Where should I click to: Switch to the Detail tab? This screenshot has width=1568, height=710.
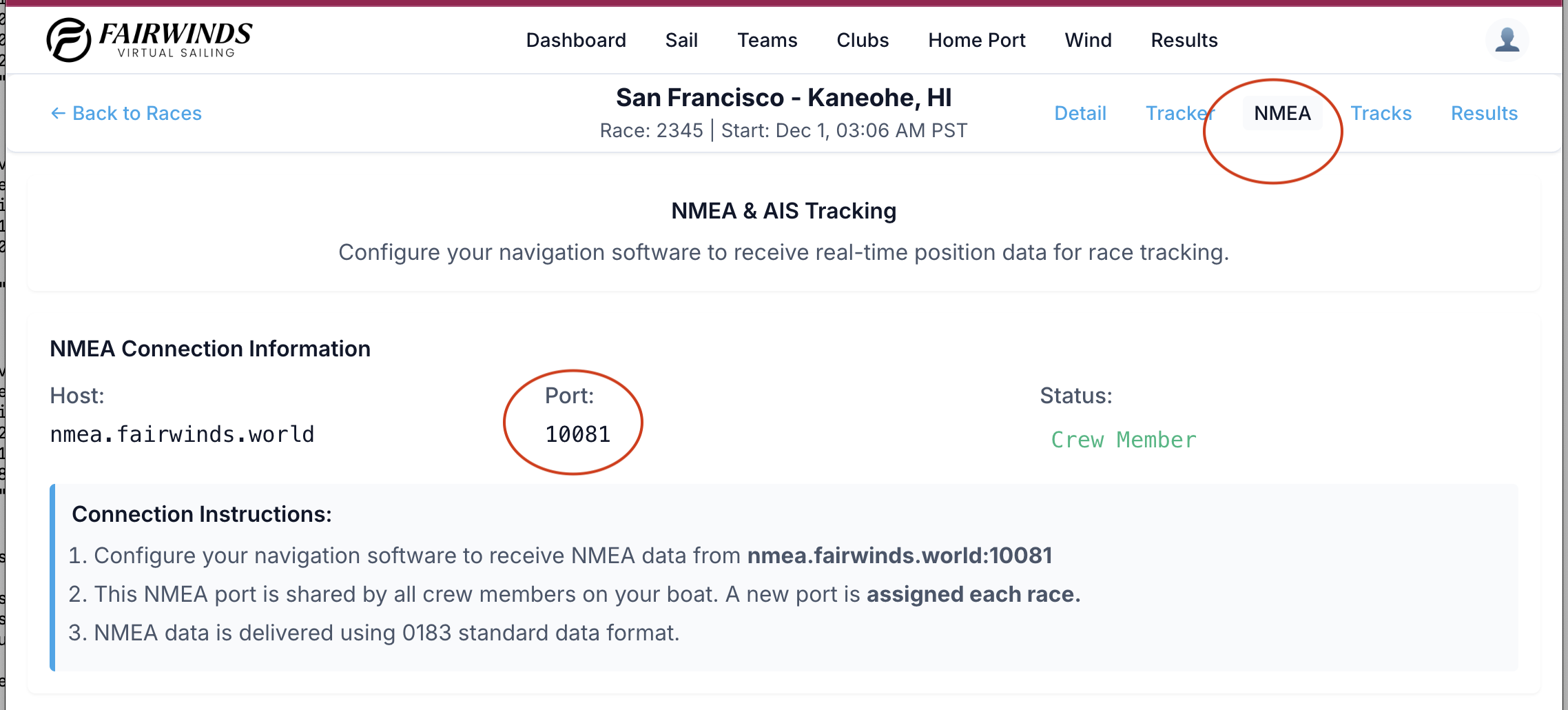click(x=1080, y=113)
